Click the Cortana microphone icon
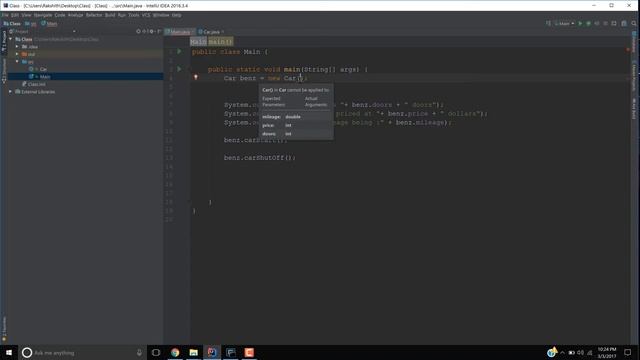 [139, 353]
